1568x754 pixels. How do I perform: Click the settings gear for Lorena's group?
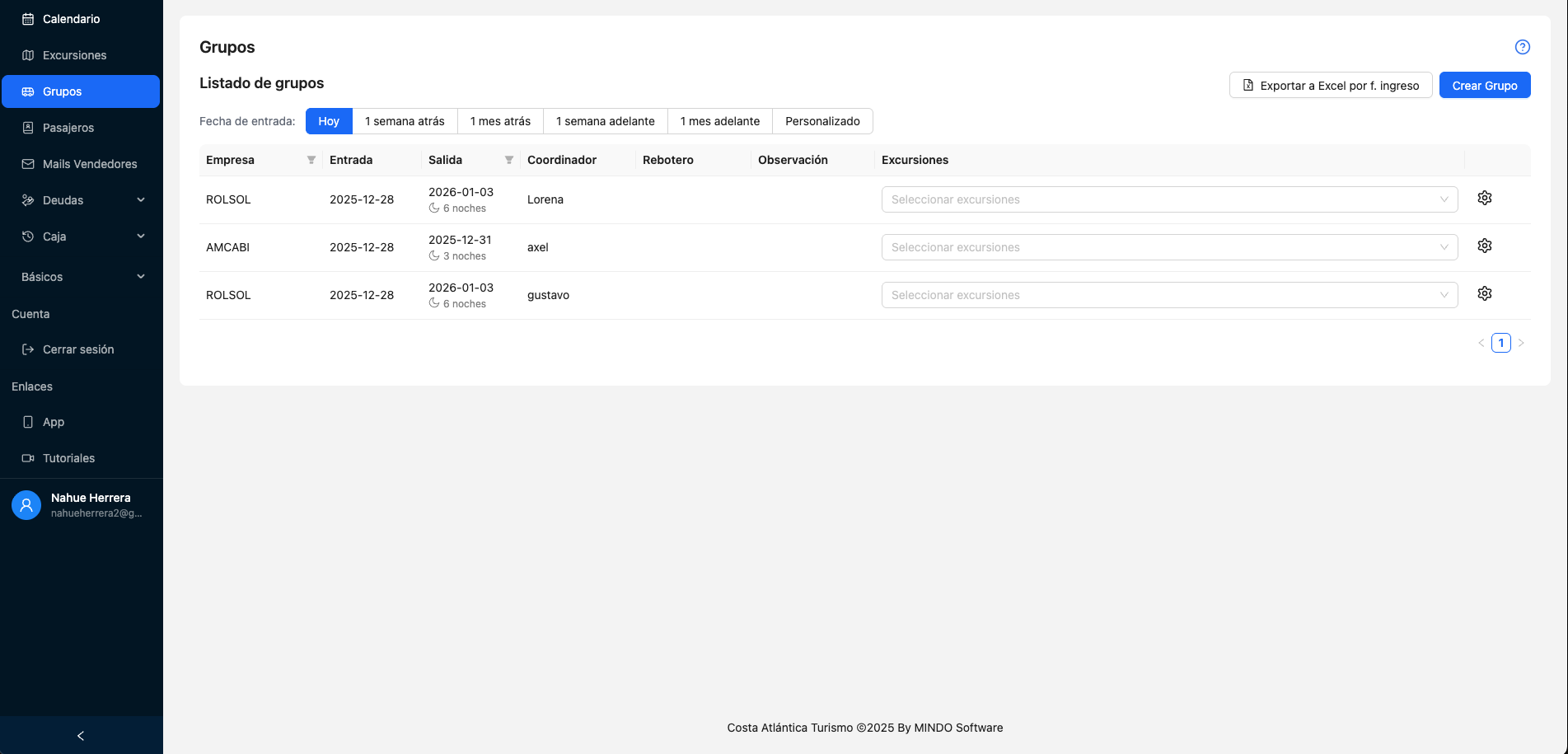click(1484, 199)
